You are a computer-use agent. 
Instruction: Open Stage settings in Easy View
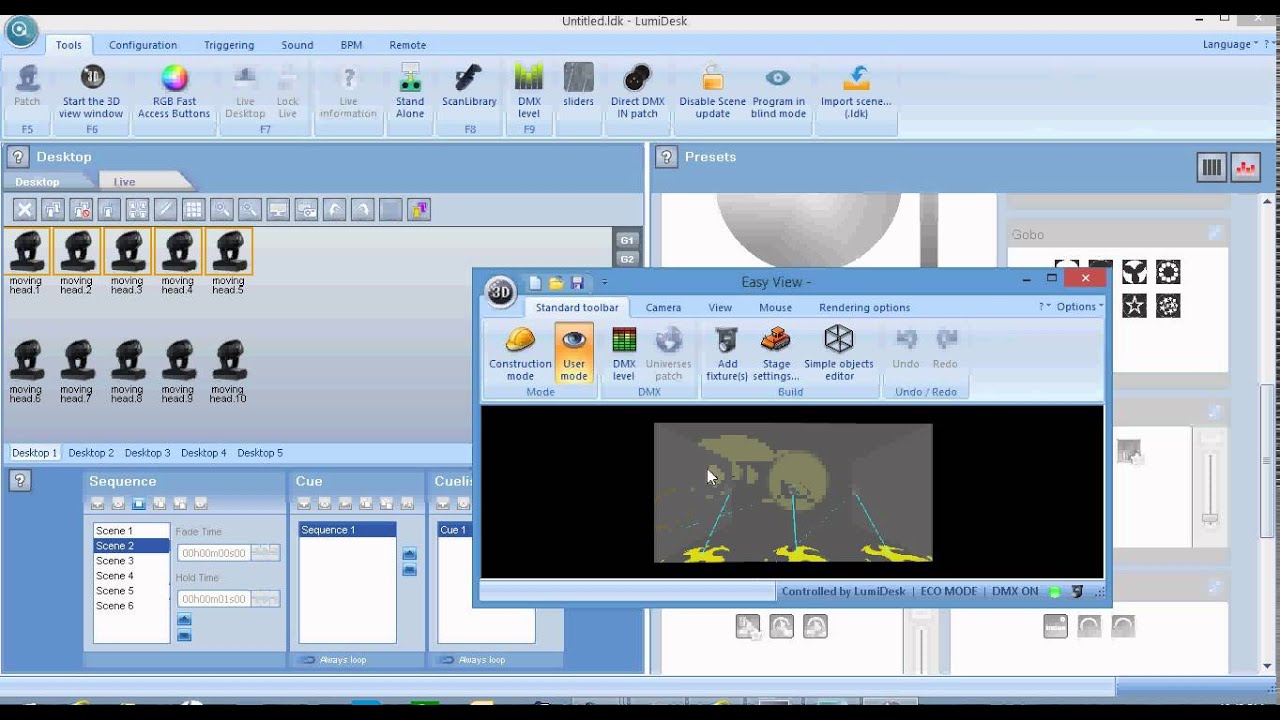point(776,354)
